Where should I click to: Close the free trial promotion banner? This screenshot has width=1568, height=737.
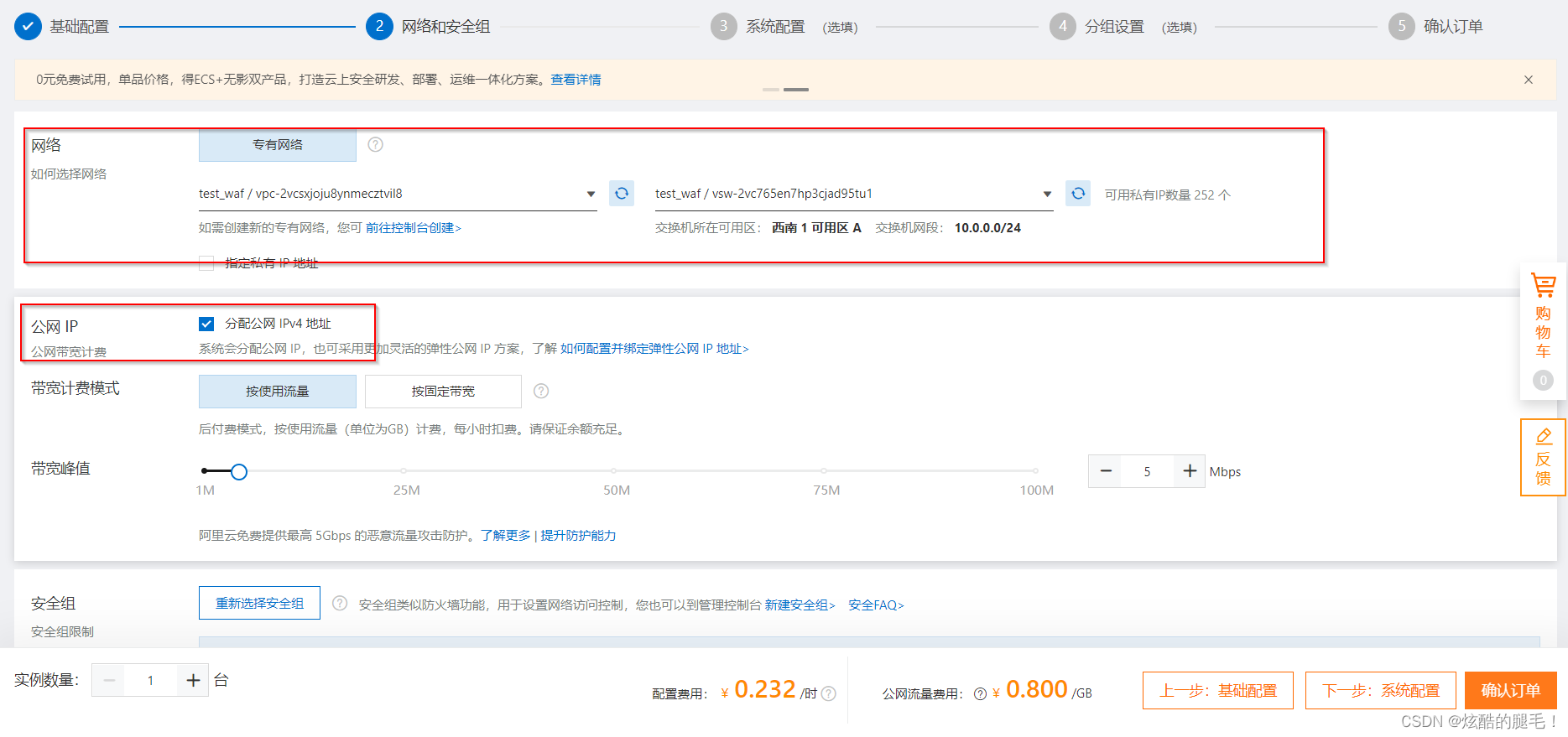click(x=1529, y=80)
